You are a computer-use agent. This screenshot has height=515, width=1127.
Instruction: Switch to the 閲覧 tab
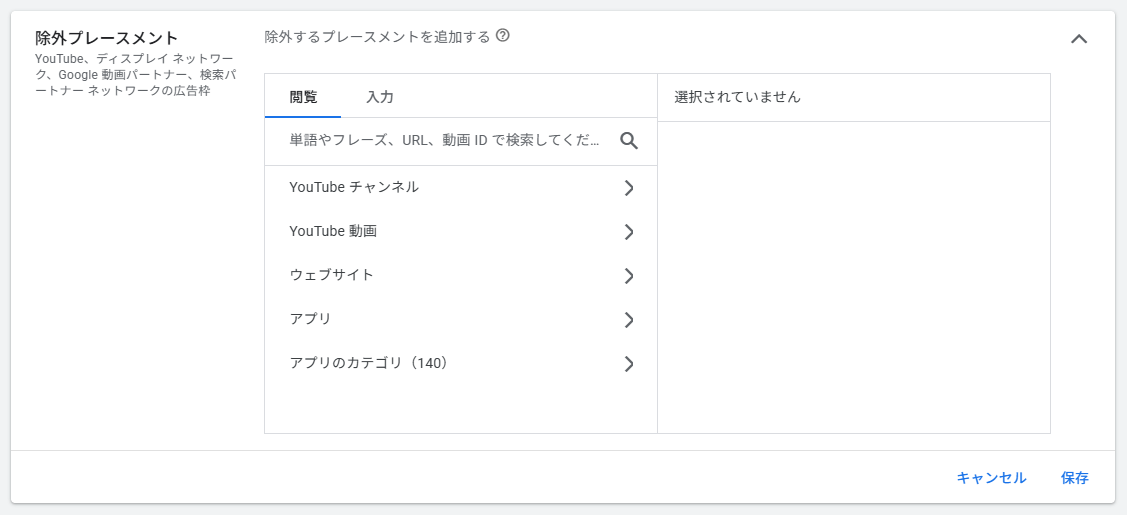303,97
